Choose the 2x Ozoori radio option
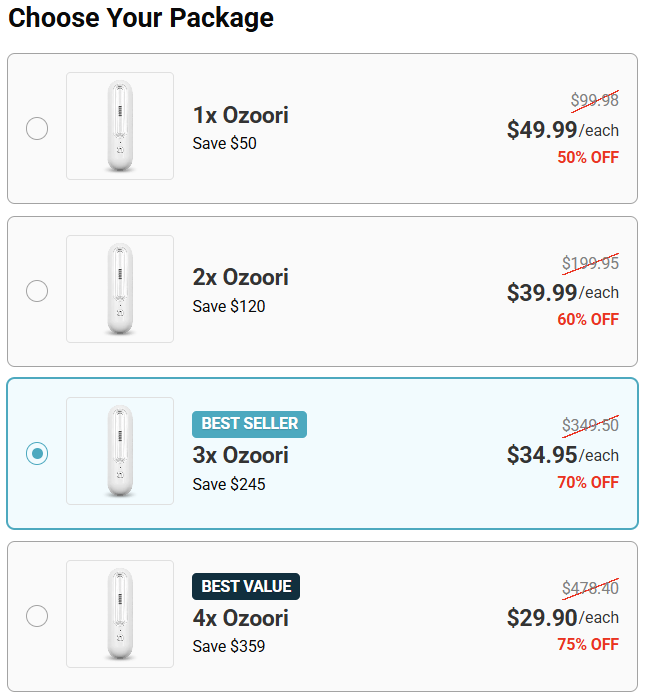The width and height of the screenshot is (651, 698). click(37, 291)
